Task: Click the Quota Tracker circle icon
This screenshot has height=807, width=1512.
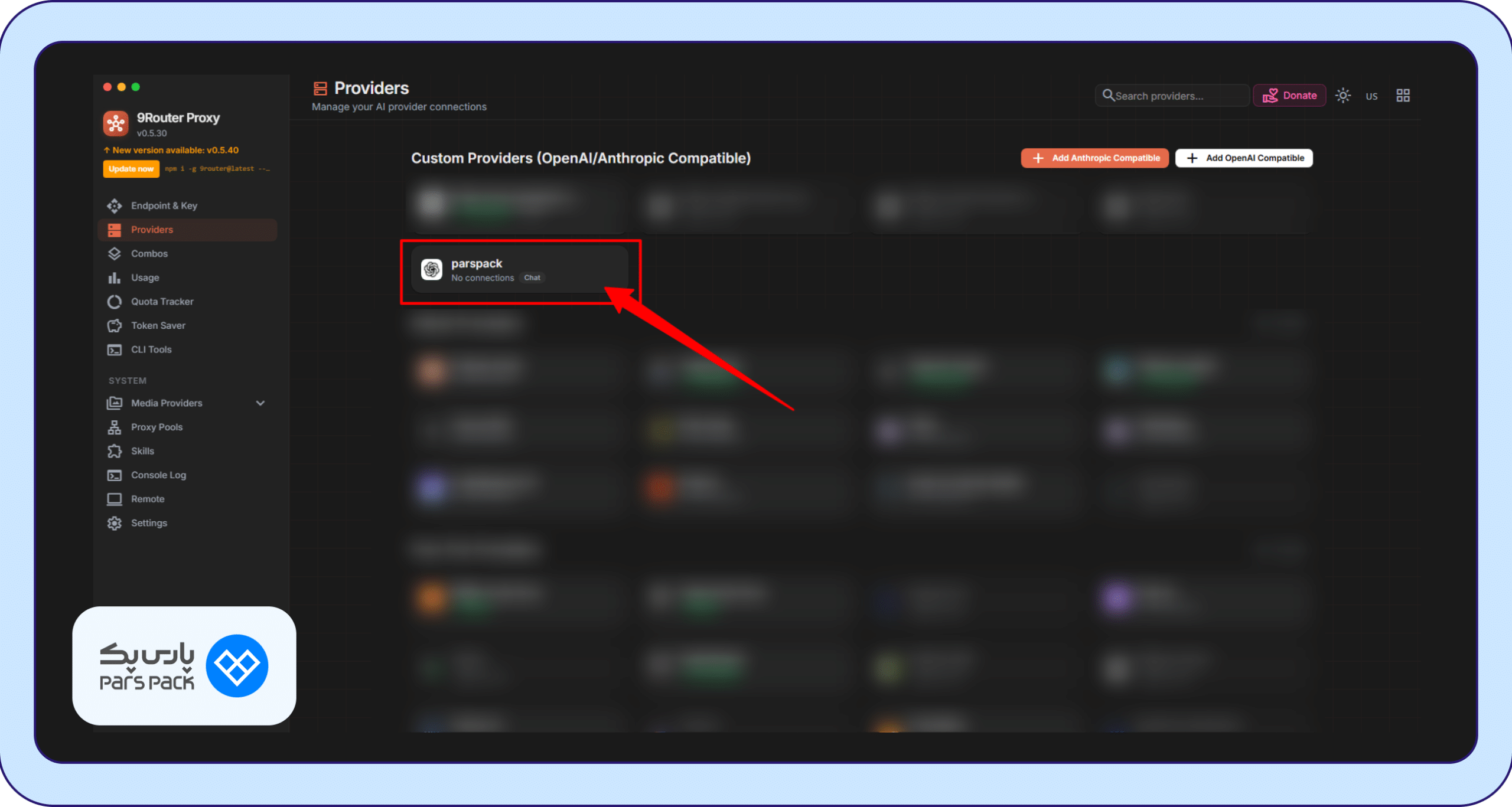Action: (115, 302)
